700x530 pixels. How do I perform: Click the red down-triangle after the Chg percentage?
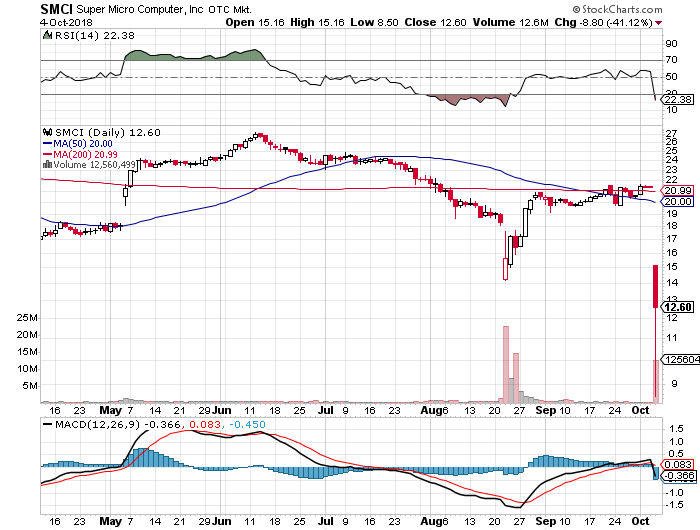click(x=658, y=23)
